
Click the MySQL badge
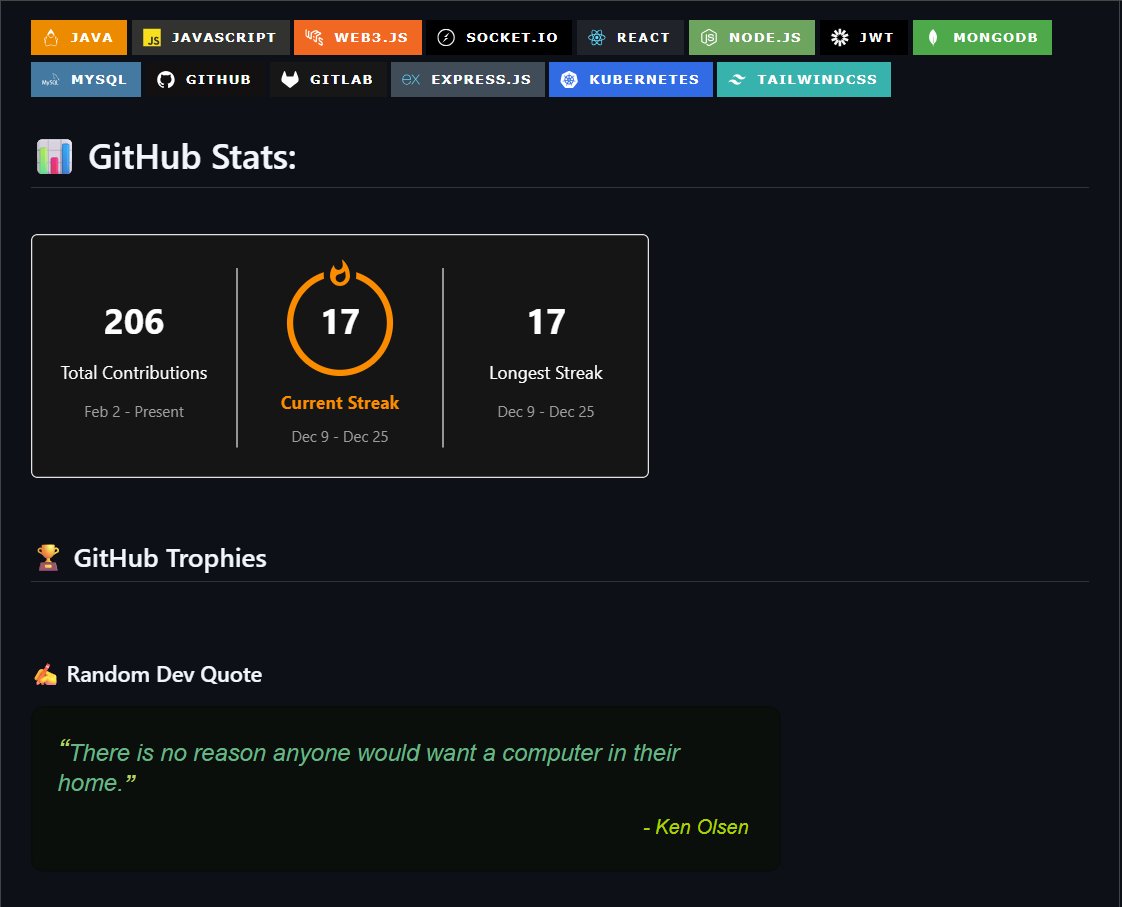(x=86, y=79)
